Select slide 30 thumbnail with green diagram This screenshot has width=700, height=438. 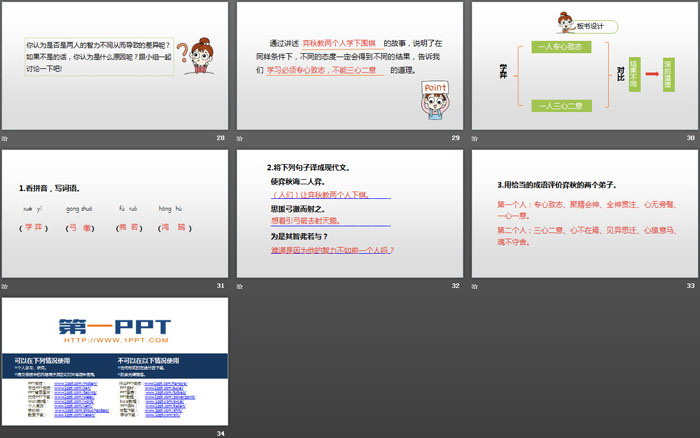585,66
